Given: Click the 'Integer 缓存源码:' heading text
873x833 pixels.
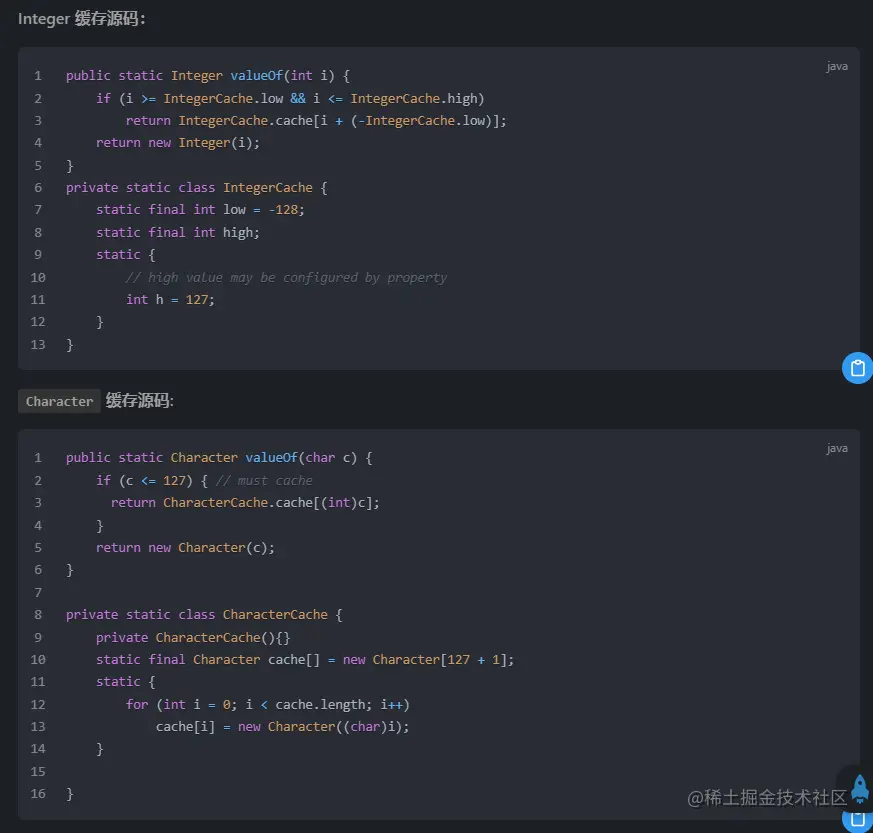Looking at the screenshot, I should (x=82, y=19).
